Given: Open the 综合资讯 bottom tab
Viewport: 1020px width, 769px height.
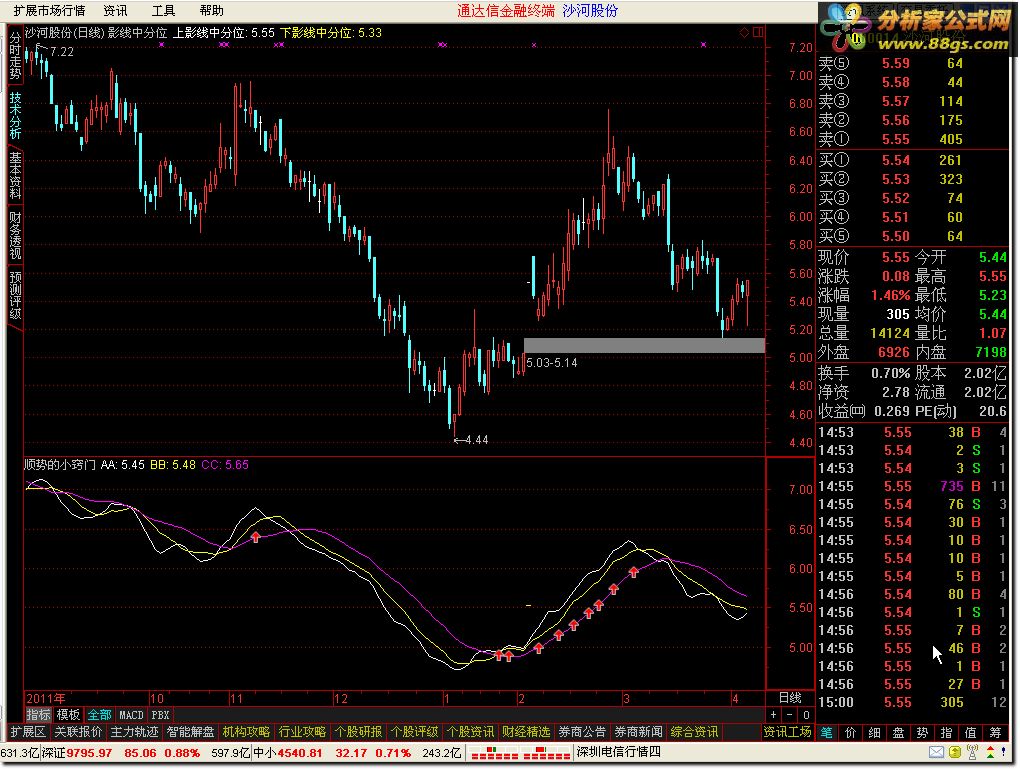Looking at the screenshot, I should [x=694, y=732].
